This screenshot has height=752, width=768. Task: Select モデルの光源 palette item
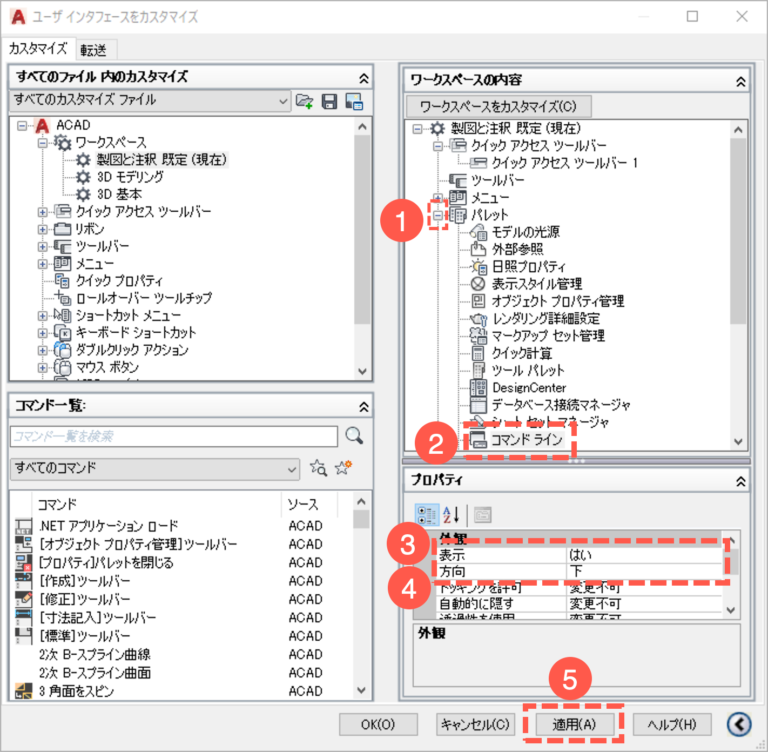point(525,232)
